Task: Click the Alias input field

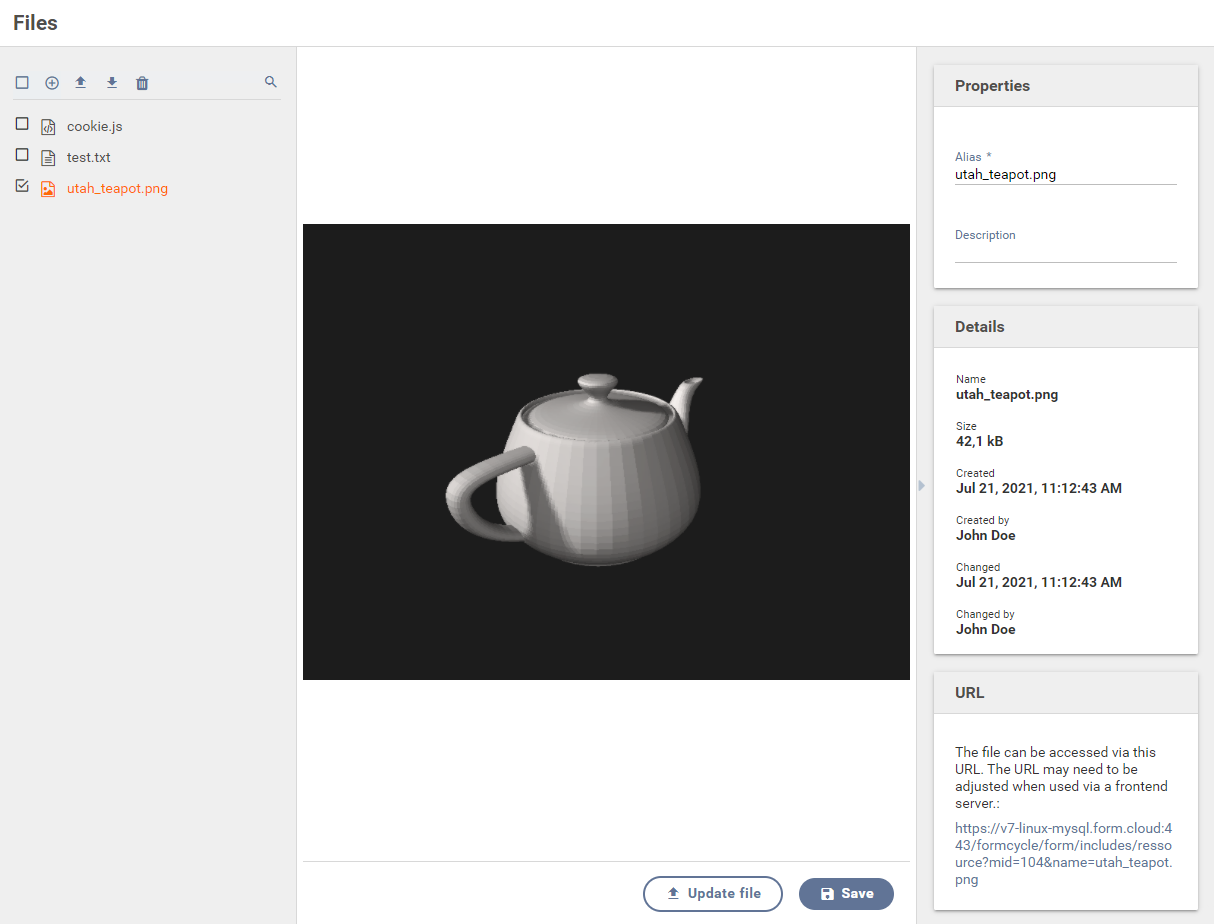Action: click(1066, 175)
